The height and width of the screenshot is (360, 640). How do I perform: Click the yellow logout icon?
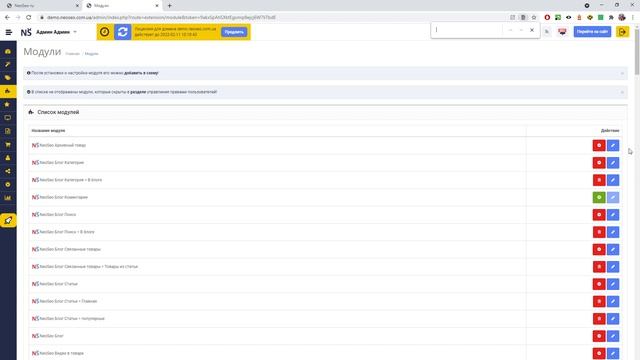622,31
